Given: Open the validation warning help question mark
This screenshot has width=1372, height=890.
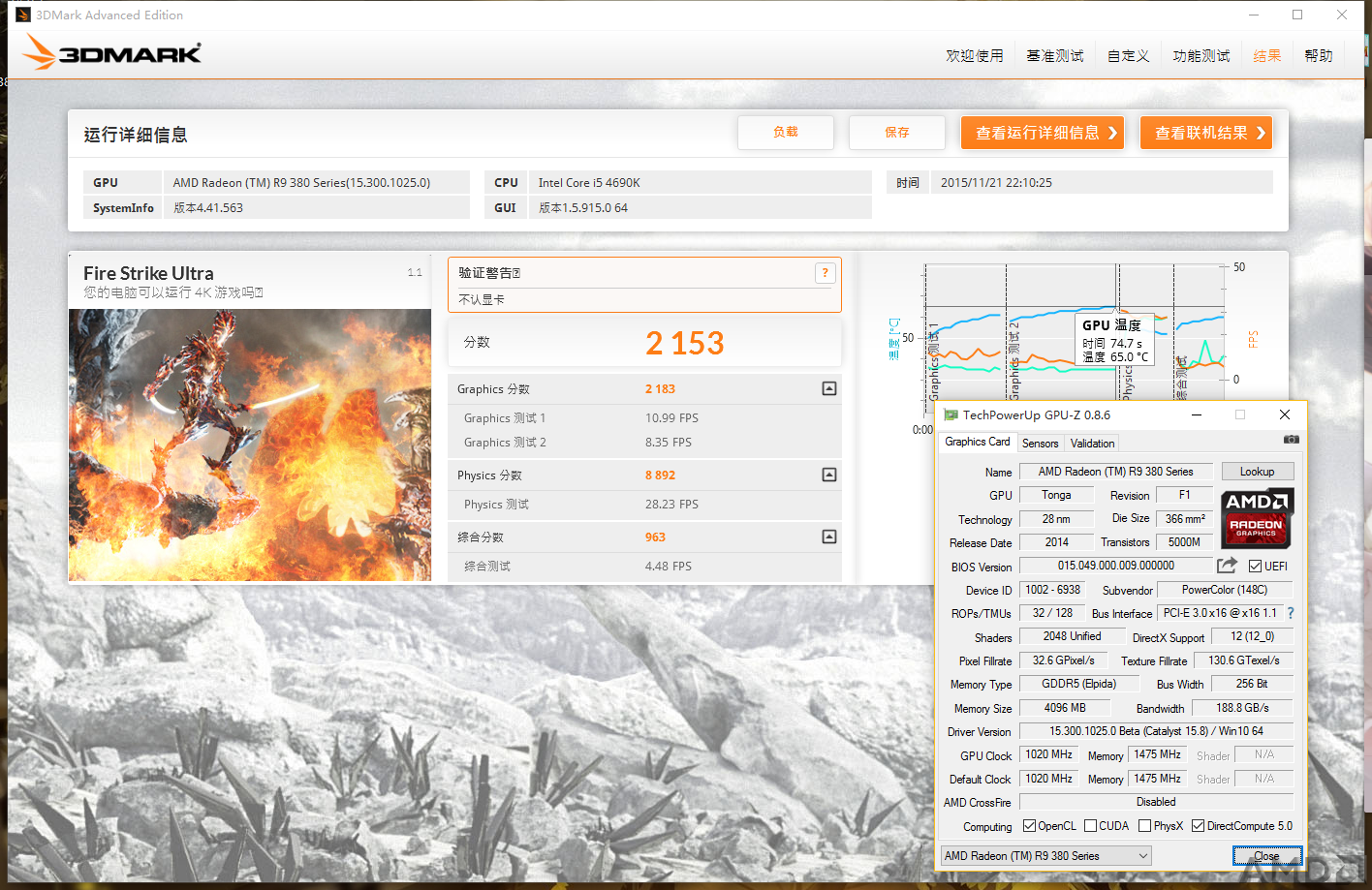Looking at the screenshot, I should click(x=825, y=273).
